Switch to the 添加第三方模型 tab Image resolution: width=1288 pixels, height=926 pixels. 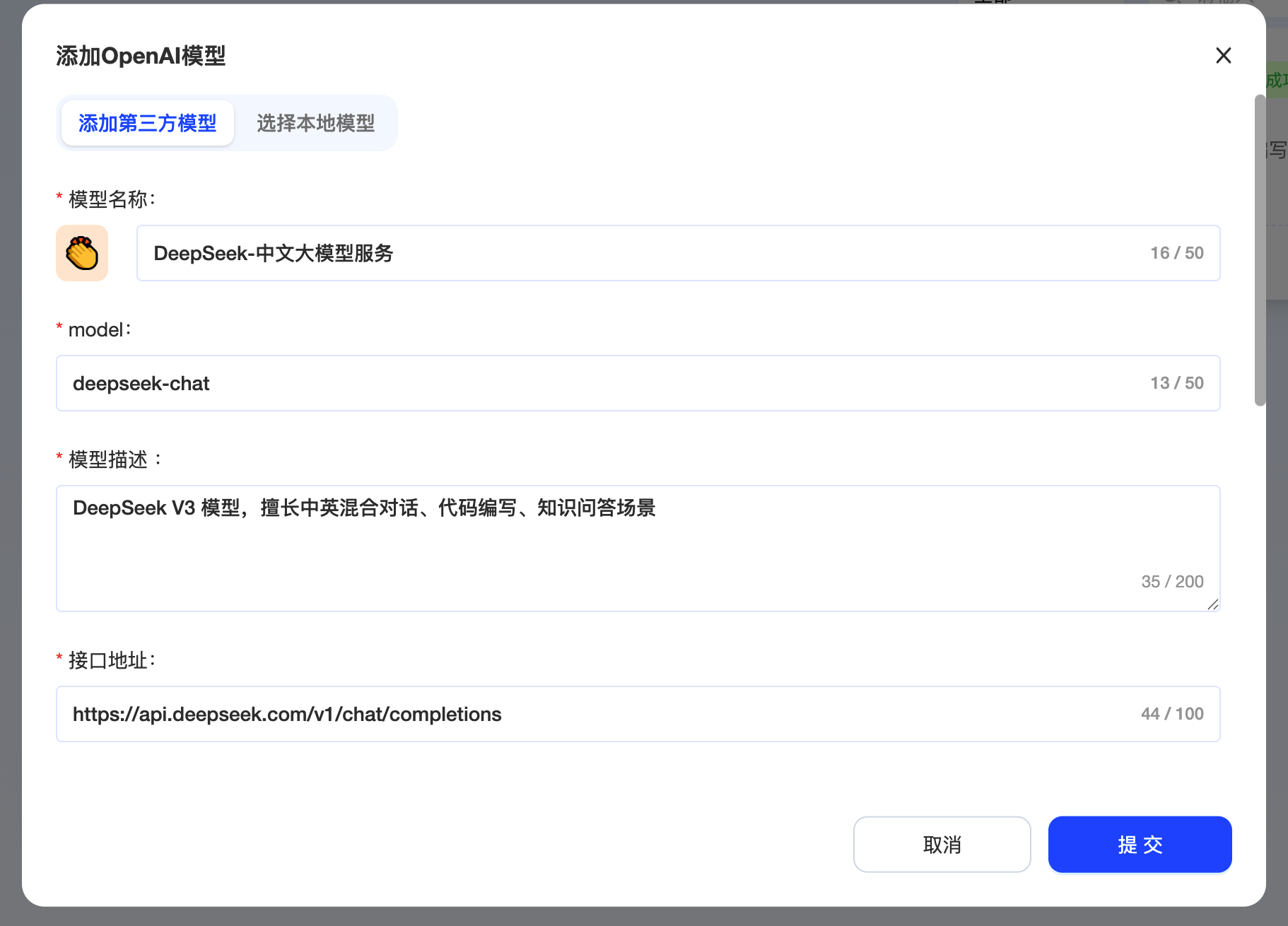pyautogui.click(x=147, y=123)
